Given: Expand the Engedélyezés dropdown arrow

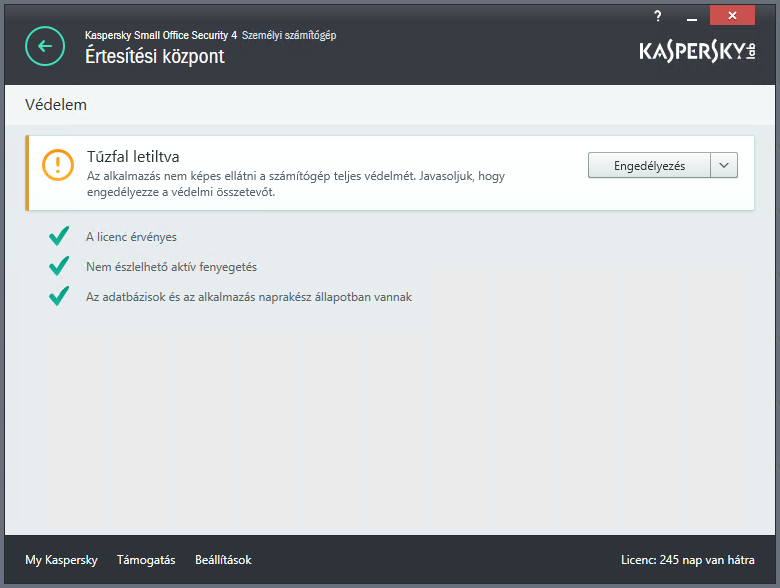Looking at the screenshot, I should click(x=724, y=166).
